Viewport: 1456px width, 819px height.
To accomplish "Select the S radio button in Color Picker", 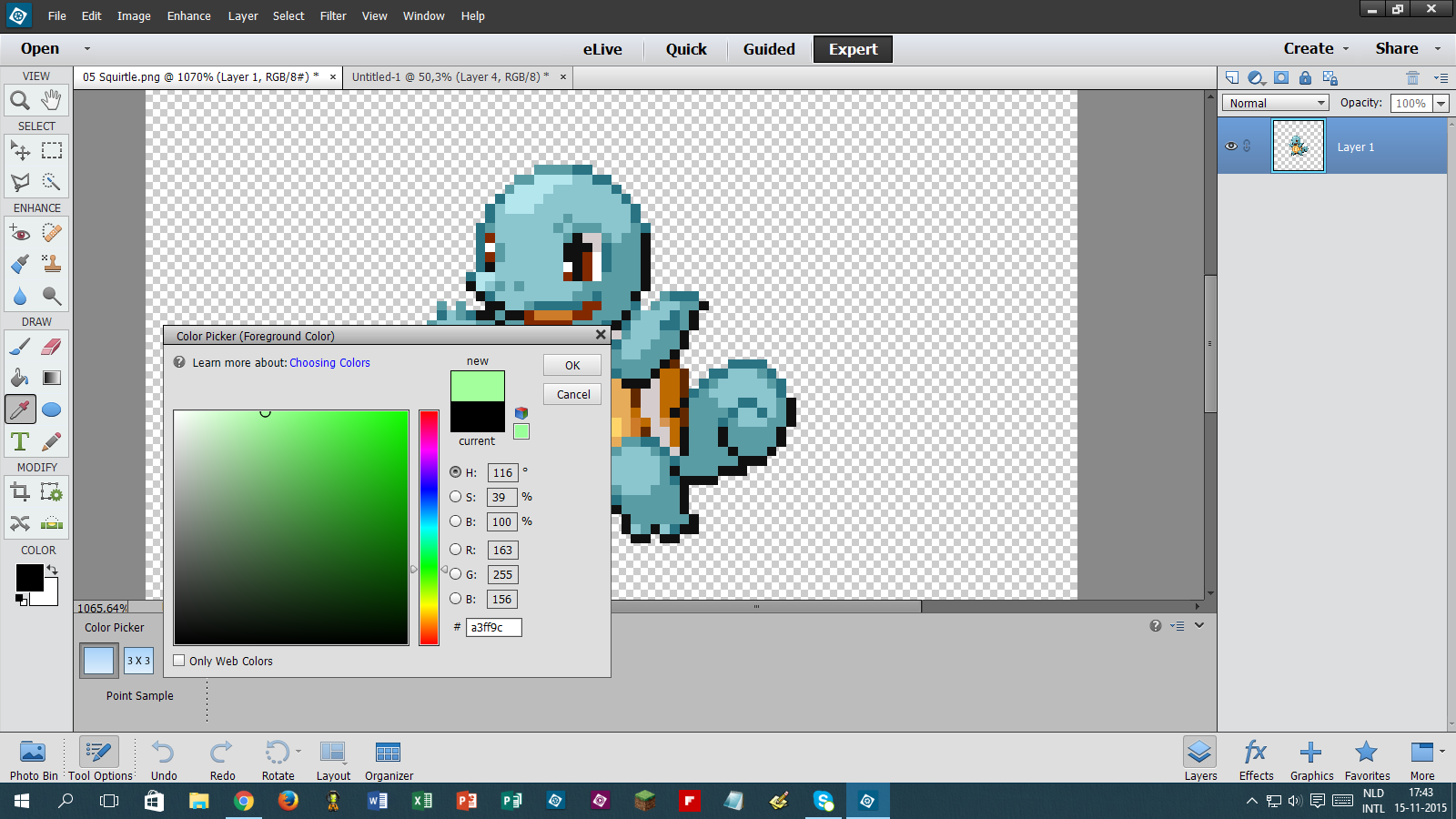I will (x=455, y=497).
